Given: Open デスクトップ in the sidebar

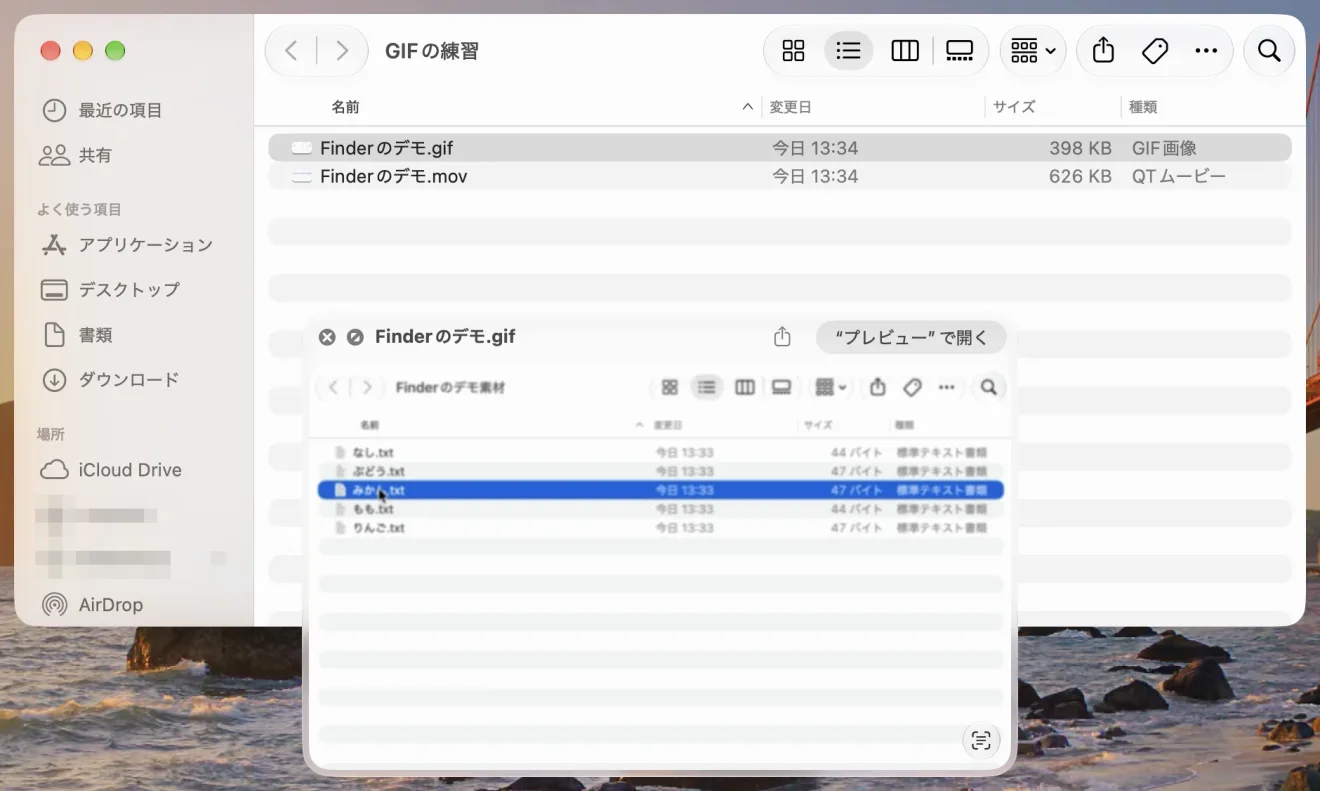Looking at the screenshot, I should coord(110,290).
